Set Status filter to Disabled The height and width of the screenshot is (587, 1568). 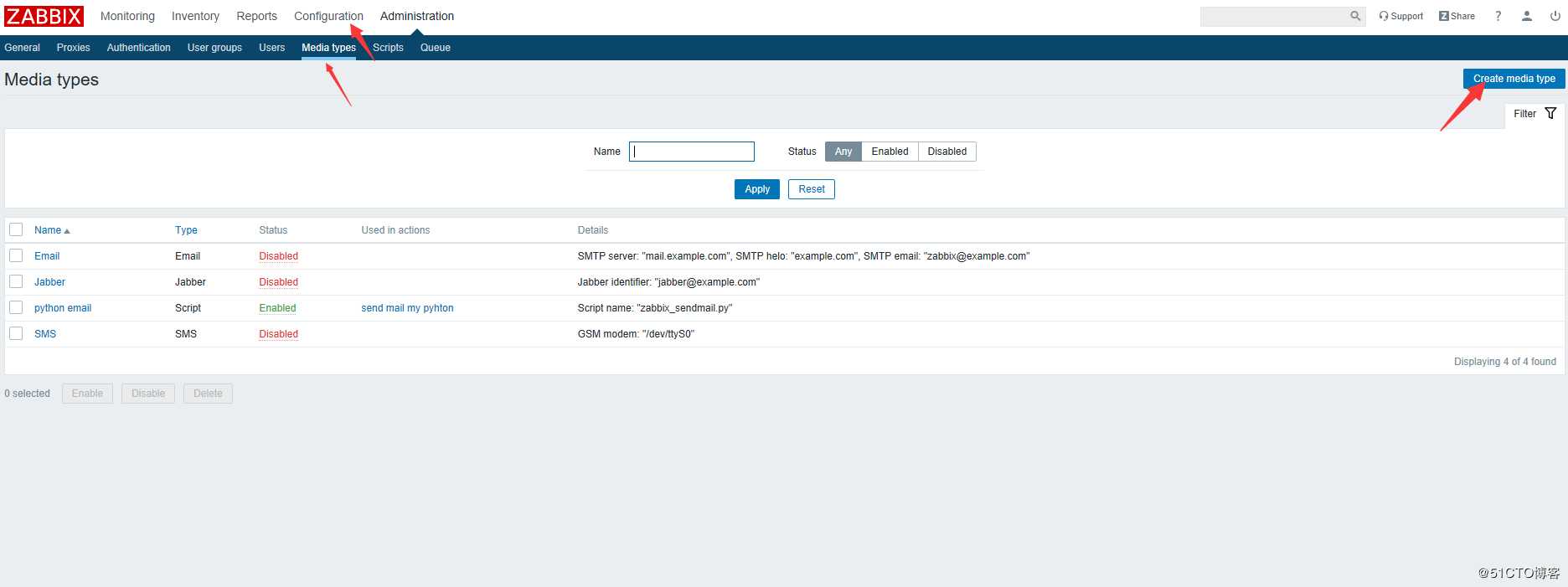[x=946, y=152]
